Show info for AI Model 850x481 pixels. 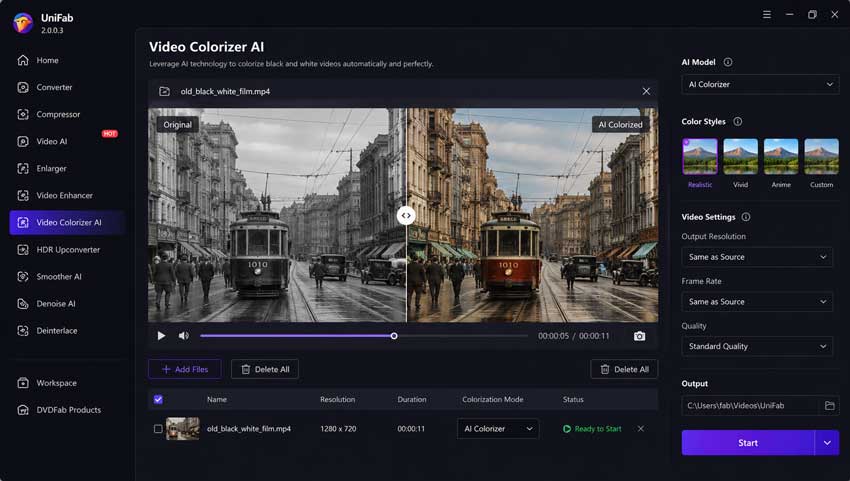[x=728, y=62]
